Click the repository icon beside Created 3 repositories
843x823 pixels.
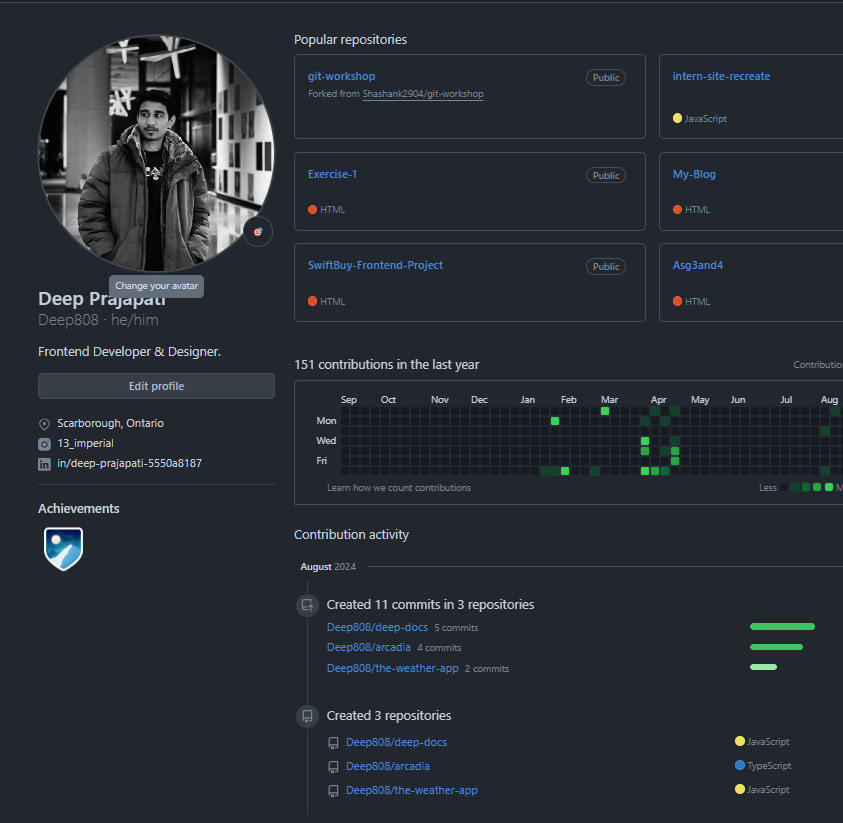coord(308,716)
